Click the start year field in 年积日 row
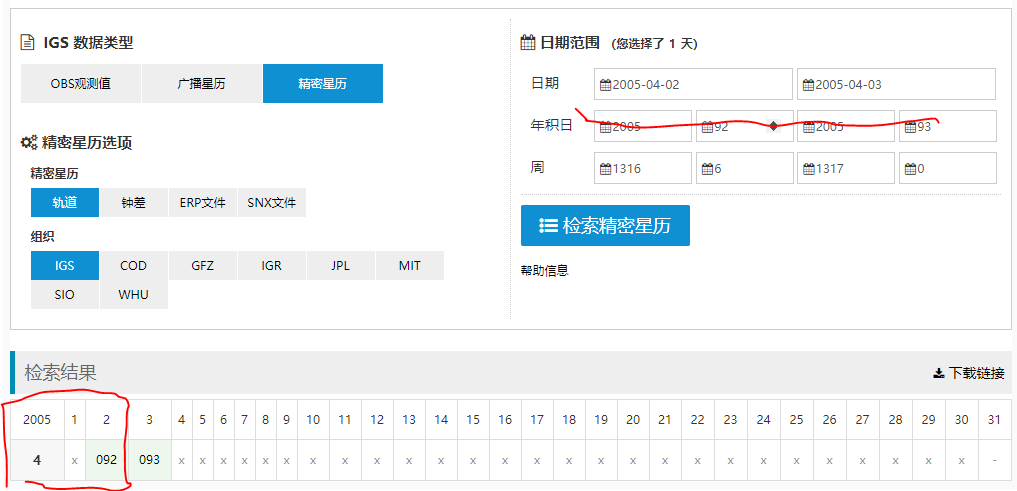This screenshot has width=1017, height=491. pyautogui.click(x=643, y=126)
